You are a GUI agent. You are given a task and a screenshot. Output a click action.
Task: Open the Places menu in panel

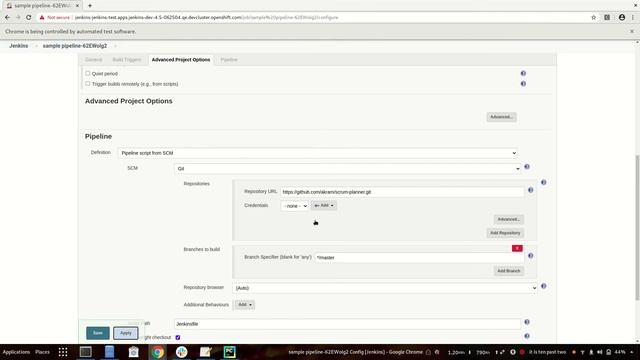point(42,352)
